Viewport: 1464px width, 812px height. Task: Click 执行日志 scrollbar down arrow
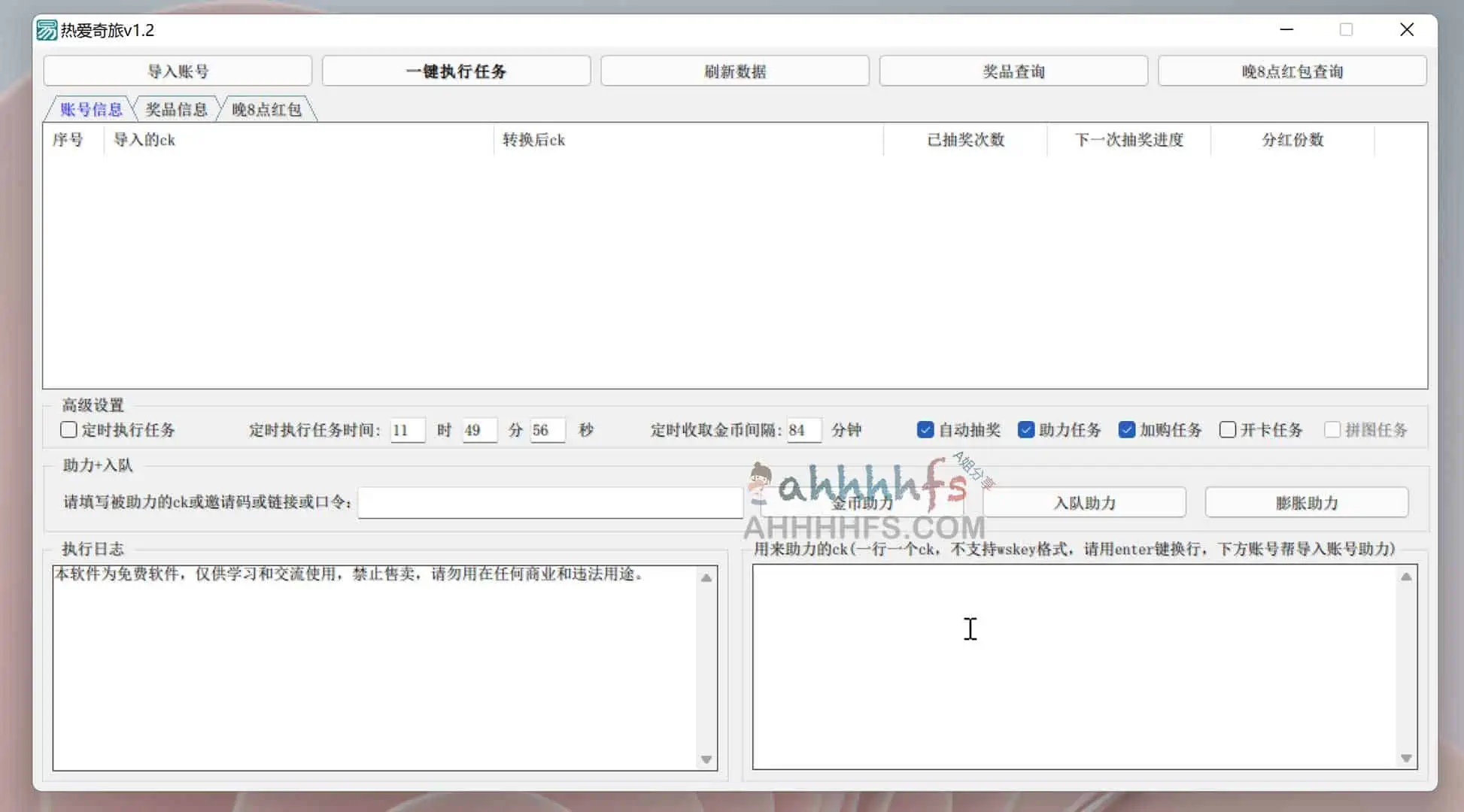(x=706, y=759)
